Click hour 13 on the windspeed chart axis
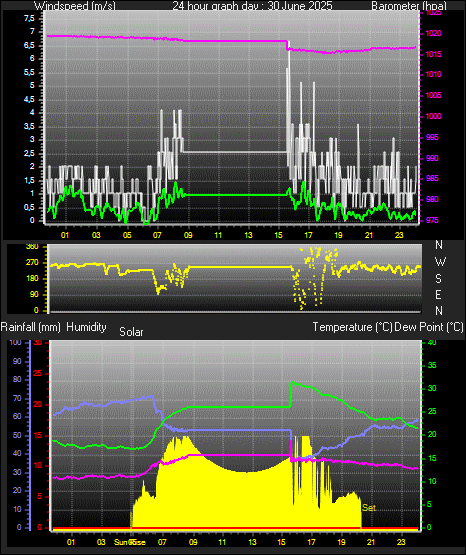The height and width of the screenshot is (555, 466). 248,235
